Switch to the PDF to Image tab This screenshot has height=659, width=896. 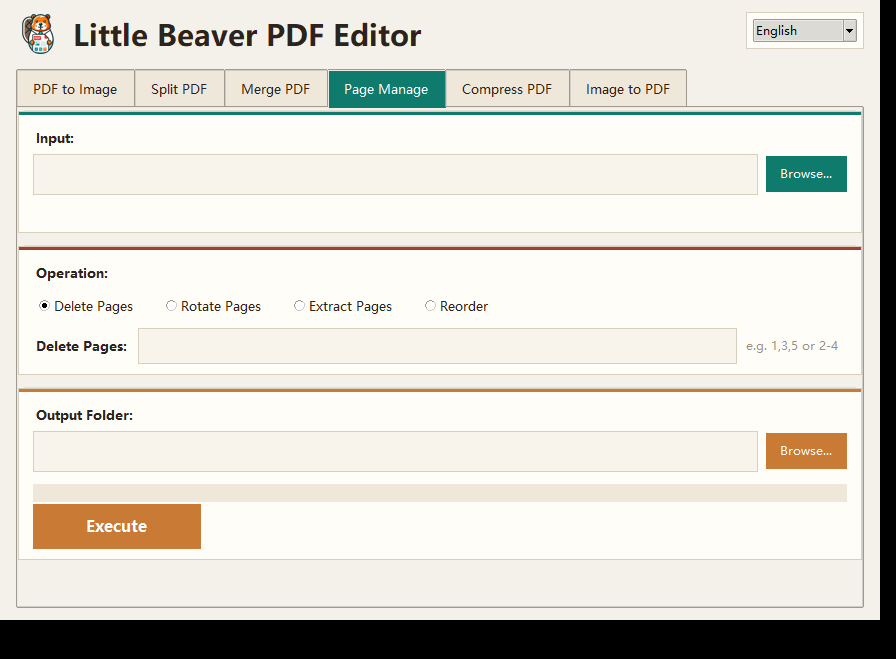tap(75, 89)
